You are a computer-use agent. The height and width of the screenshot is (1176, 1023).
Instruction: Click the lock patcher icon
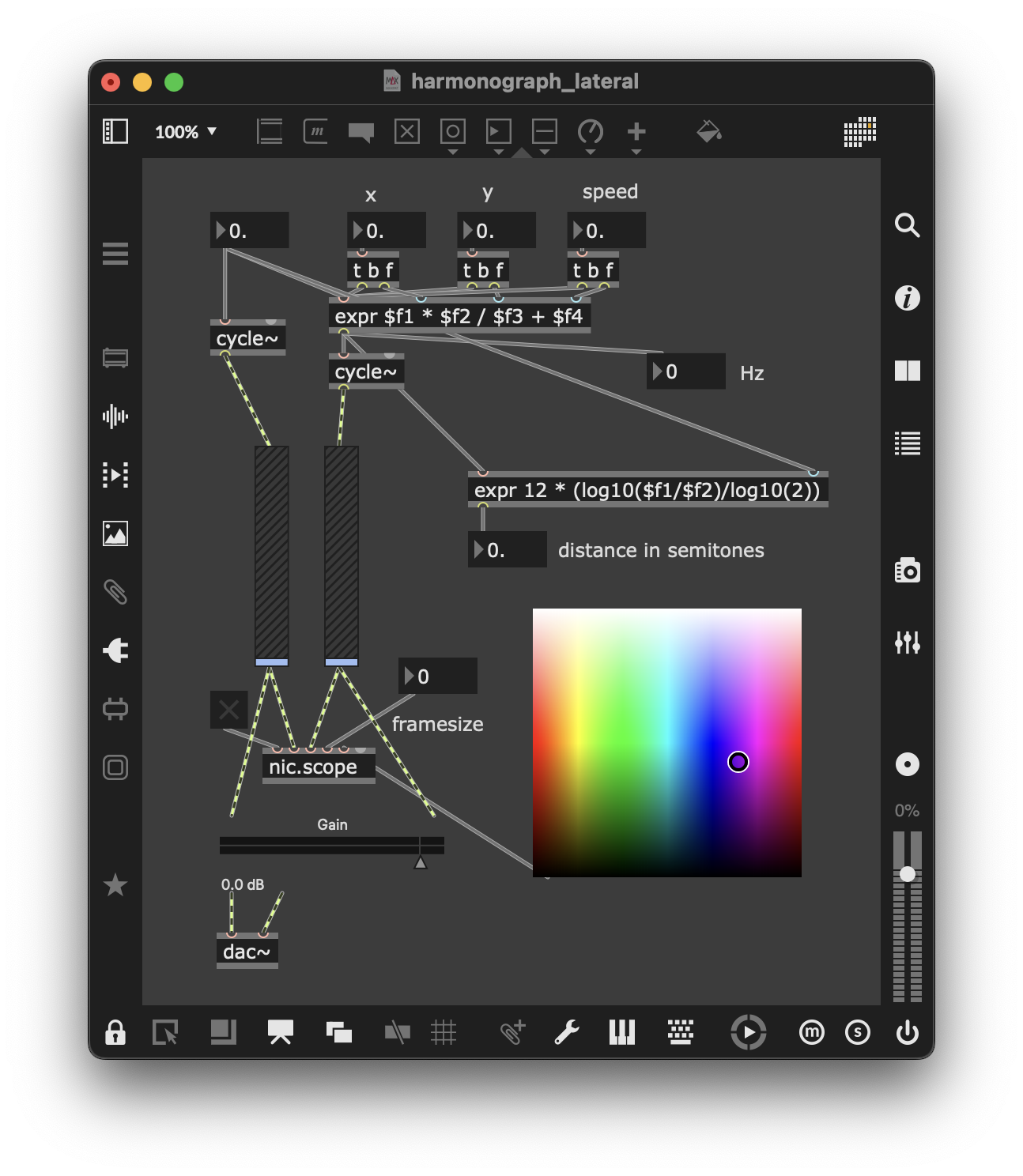(x=115, y=1032)
